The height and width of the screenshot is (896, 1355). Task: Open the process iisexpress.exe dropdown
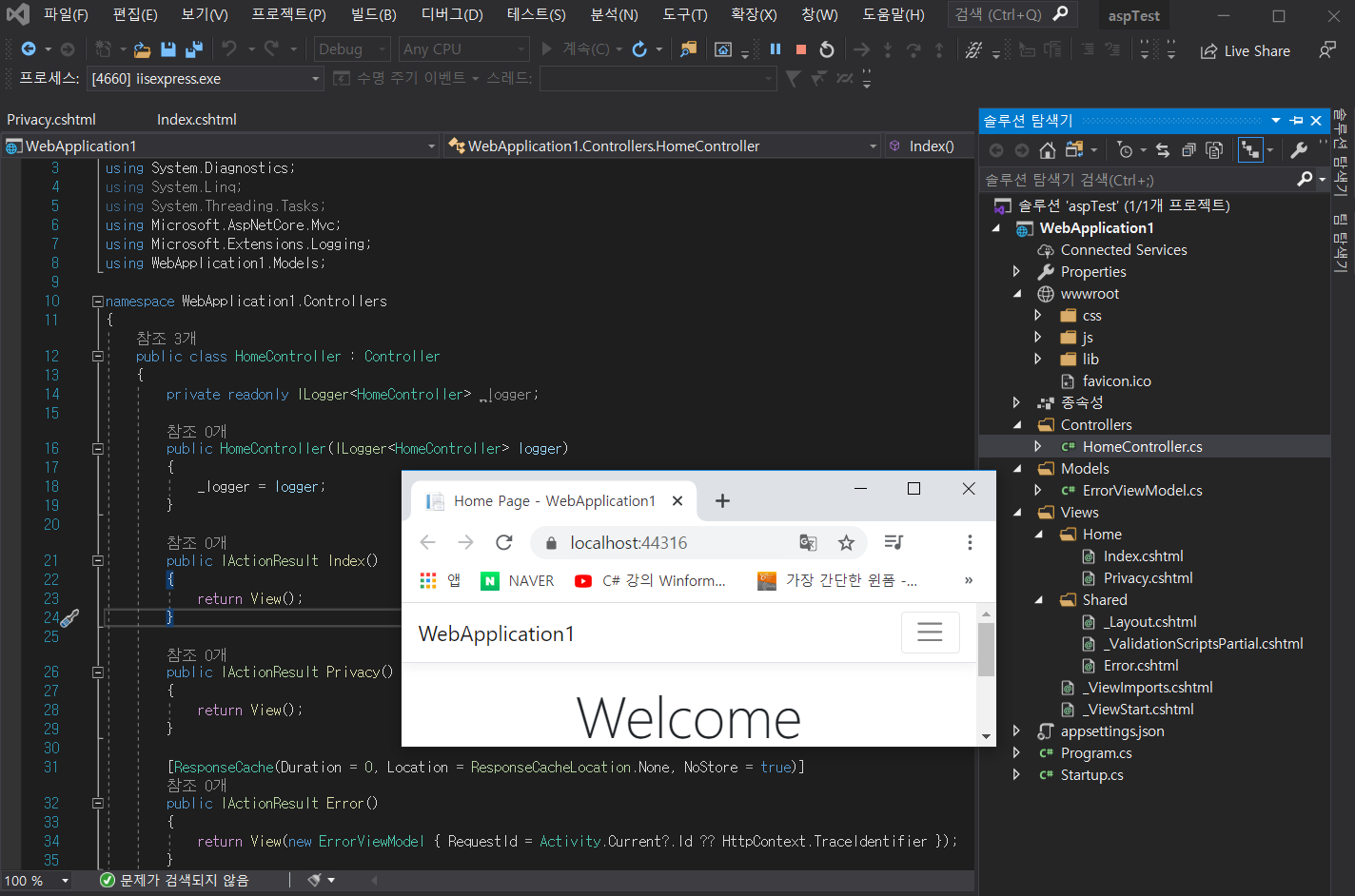pyautogui.click(x=206, y=79)
